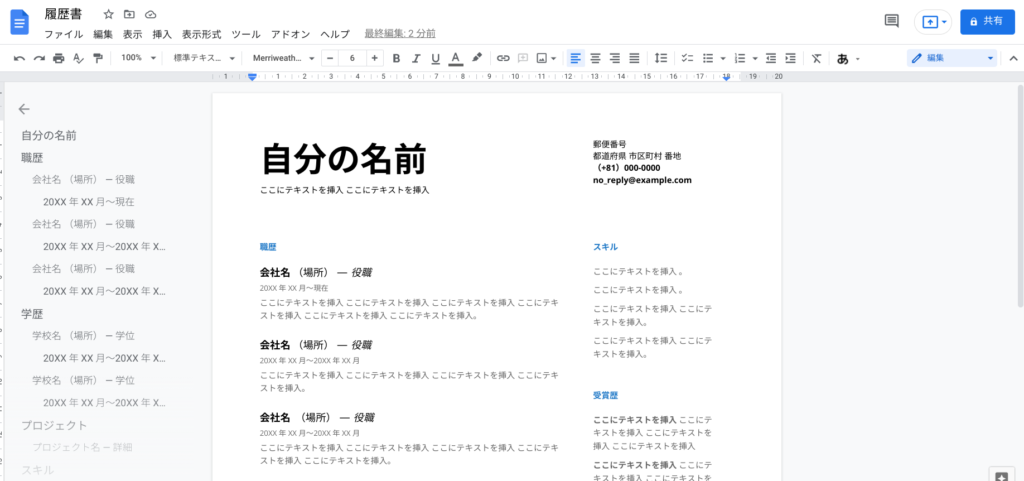
Task: Enable center text alignment
Action: pyautogui.click(x=595, y=58)
